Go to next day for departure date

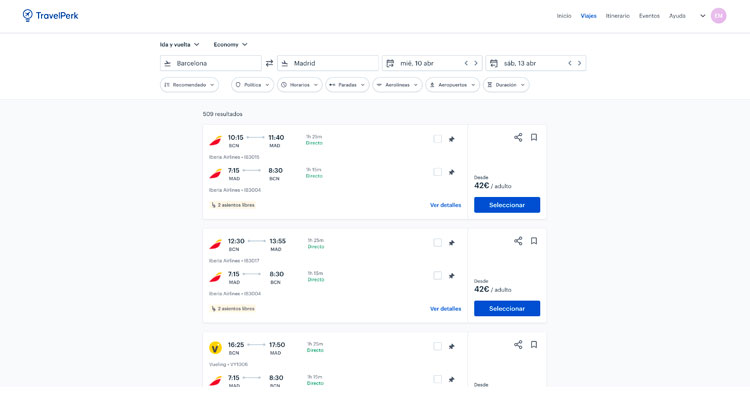tap(476, 63)
